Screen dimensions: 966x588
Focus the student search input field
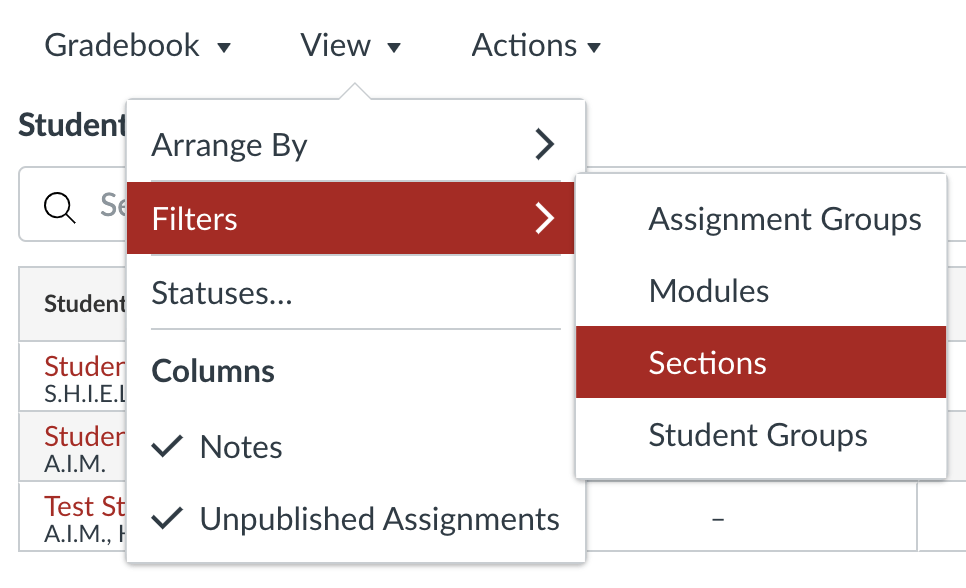tap(112, 206)
